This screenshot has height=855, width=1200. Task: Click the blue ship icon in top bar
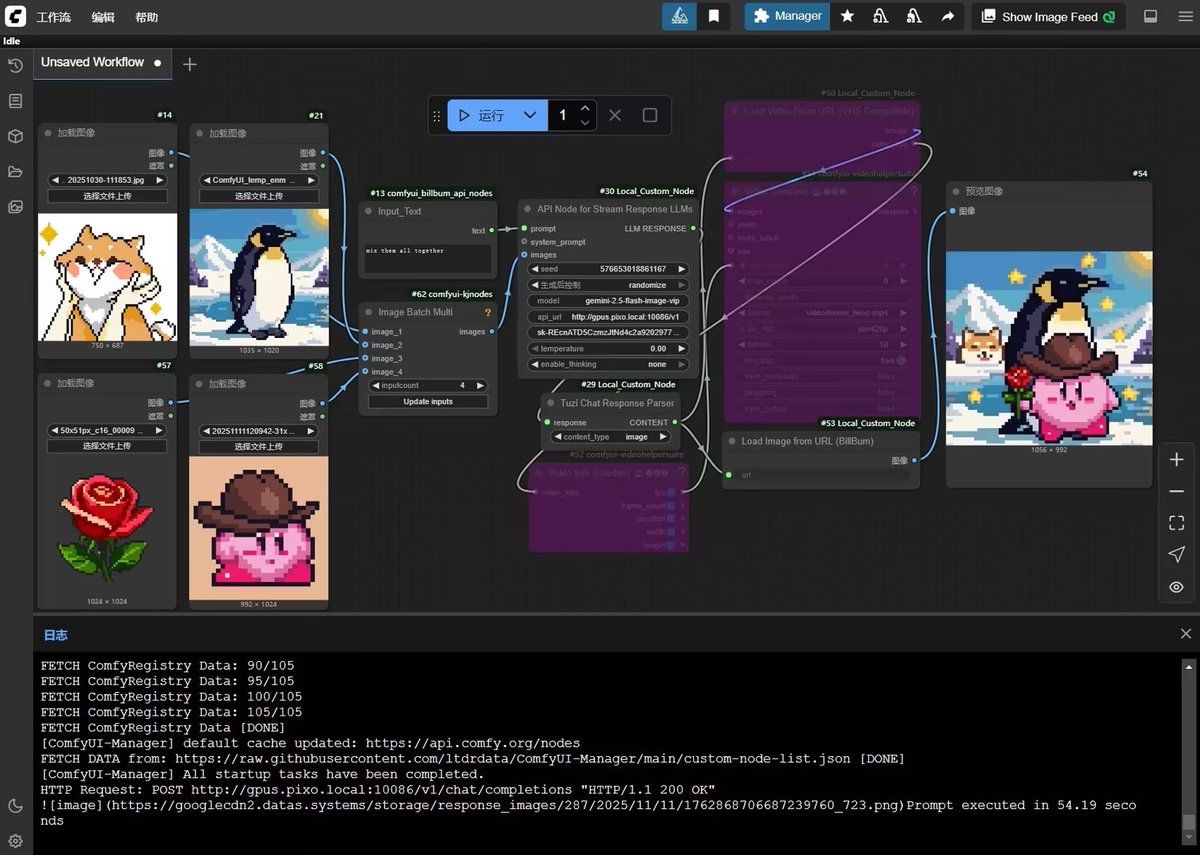[678, 16]
